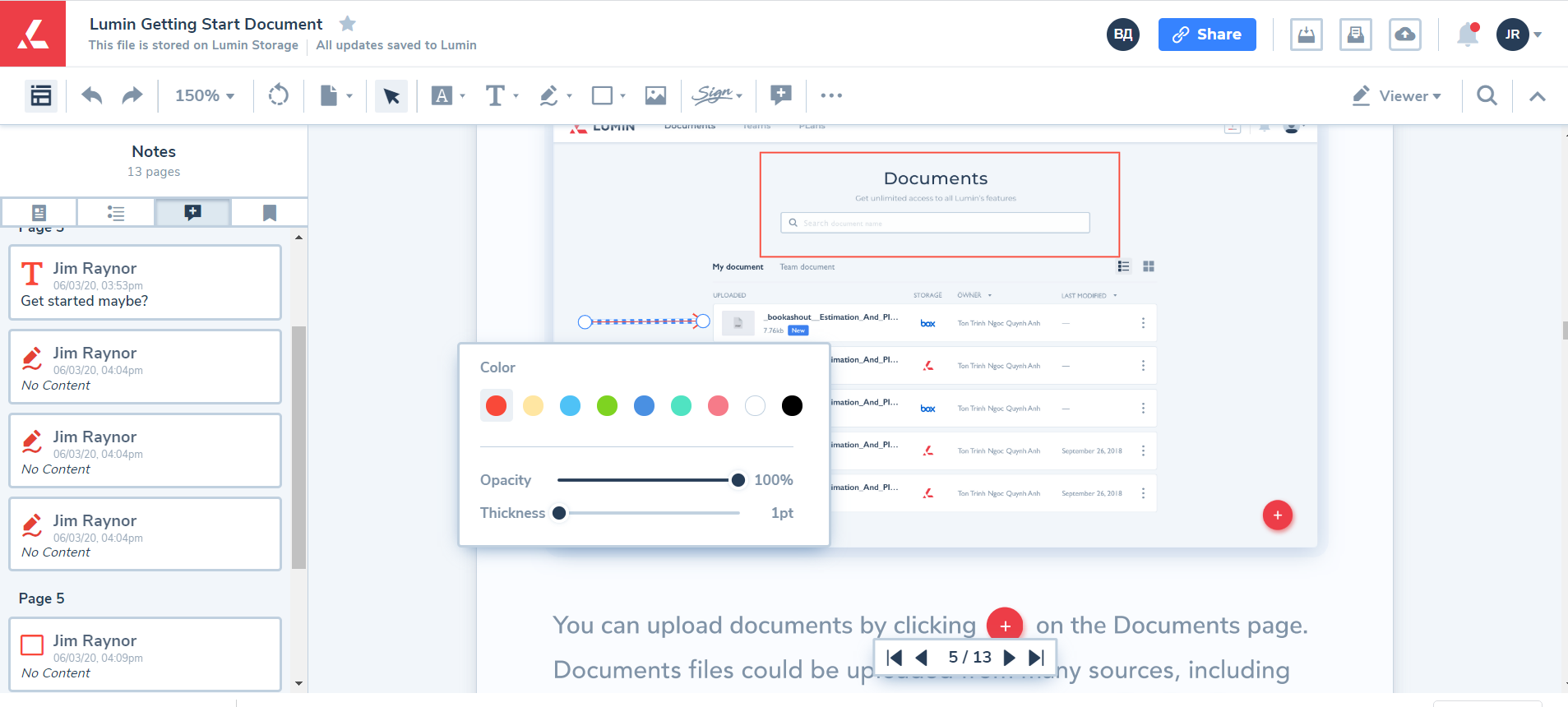
Task: Click the ВД collaborator avatar
Action: (x=1123, y=35)
